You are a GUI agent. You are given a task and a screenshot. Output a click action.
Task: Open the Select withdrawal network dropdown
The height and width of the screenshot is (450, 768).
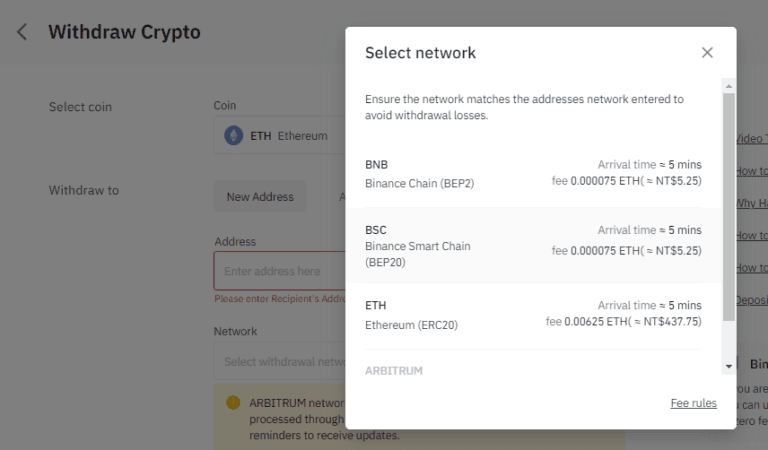pyautogui.click(x=280, y=361)
